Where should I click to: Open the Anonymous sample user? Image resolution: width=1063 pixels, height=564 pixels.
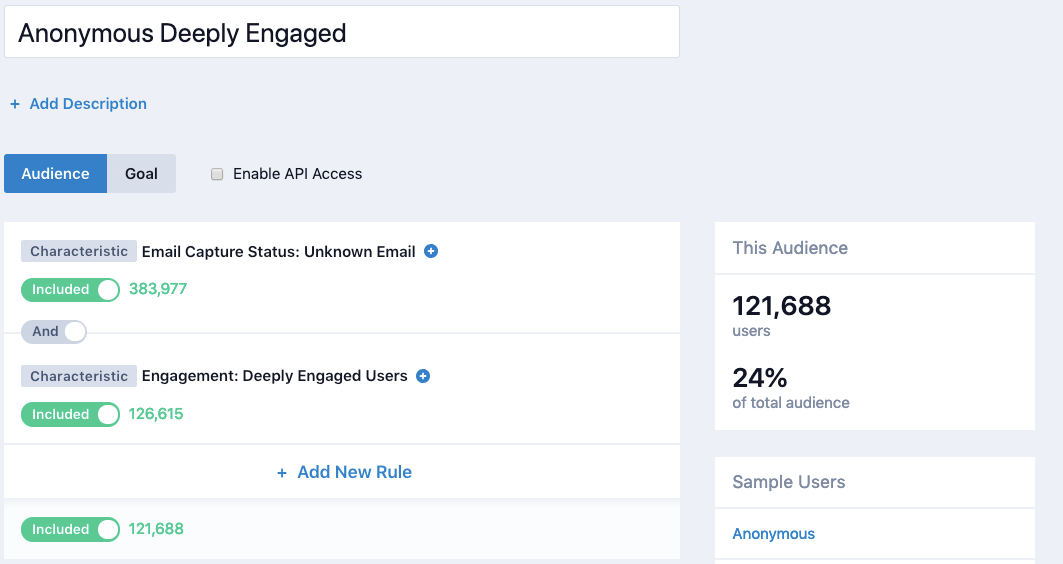coord(773,534)
